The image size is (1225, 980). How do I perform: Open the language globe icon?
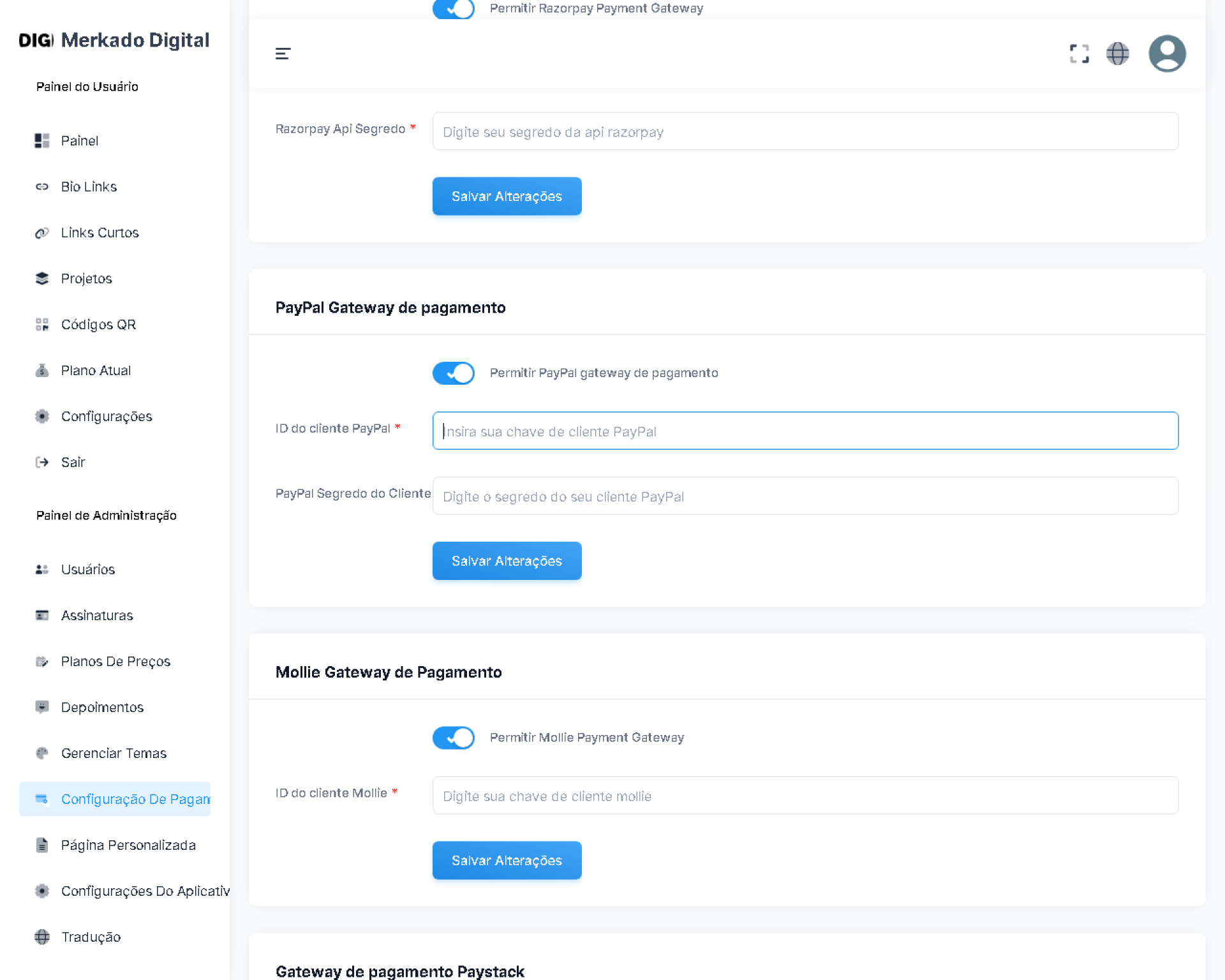1117,54
